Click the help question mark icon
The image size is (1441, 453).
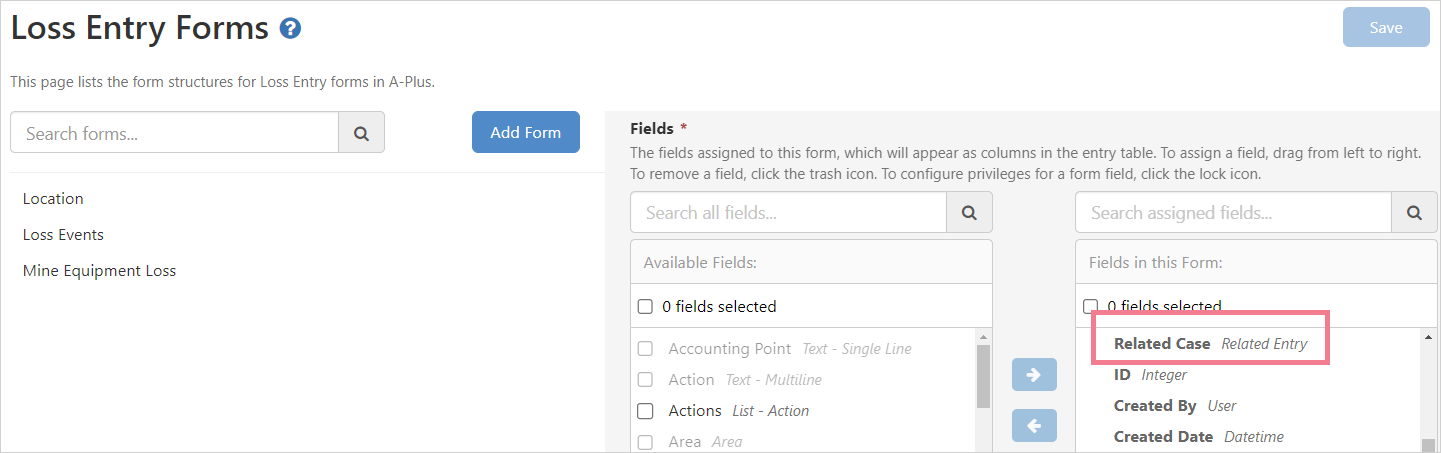tap(291, 29)
